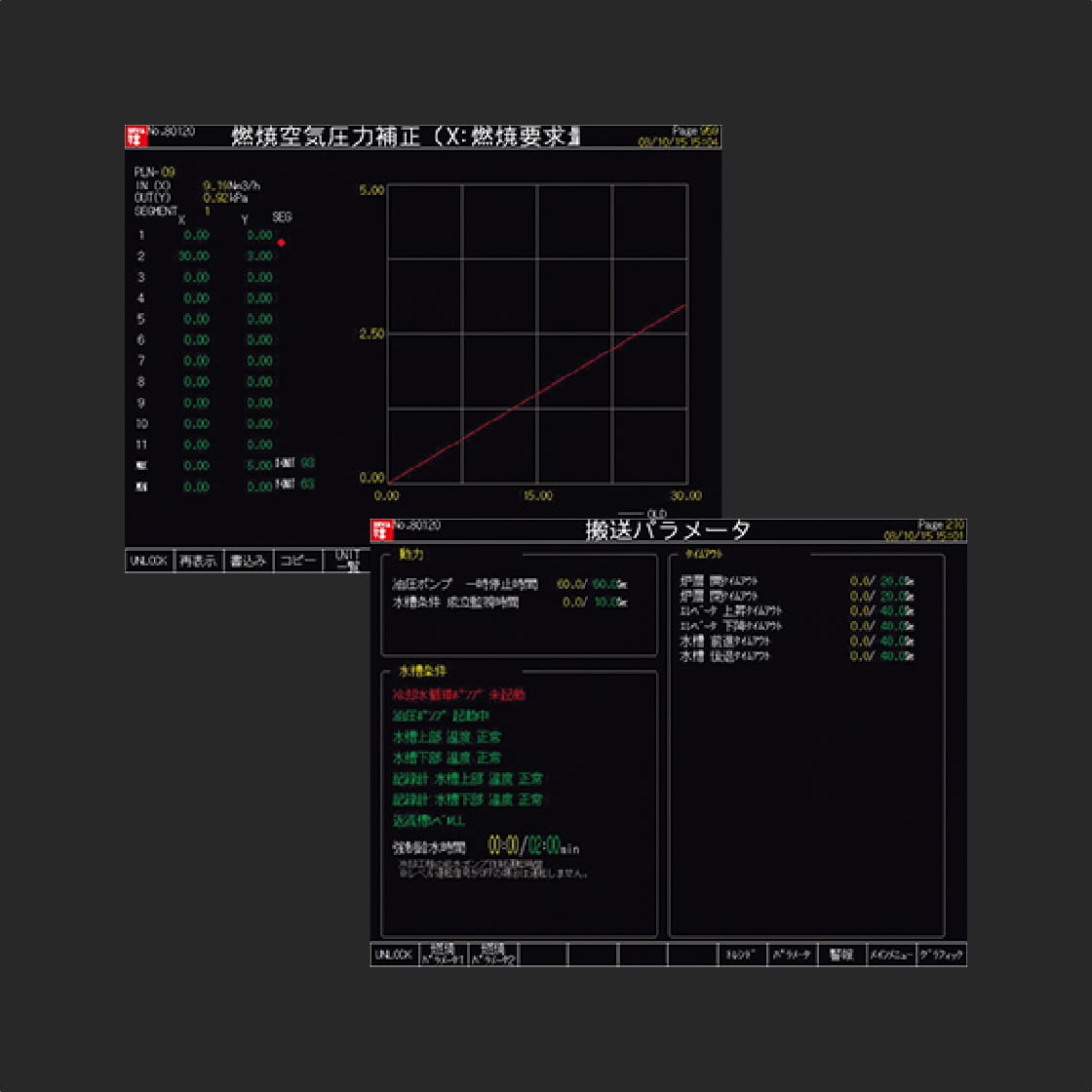Open the パラメータ screen button

tap(792, 955)
